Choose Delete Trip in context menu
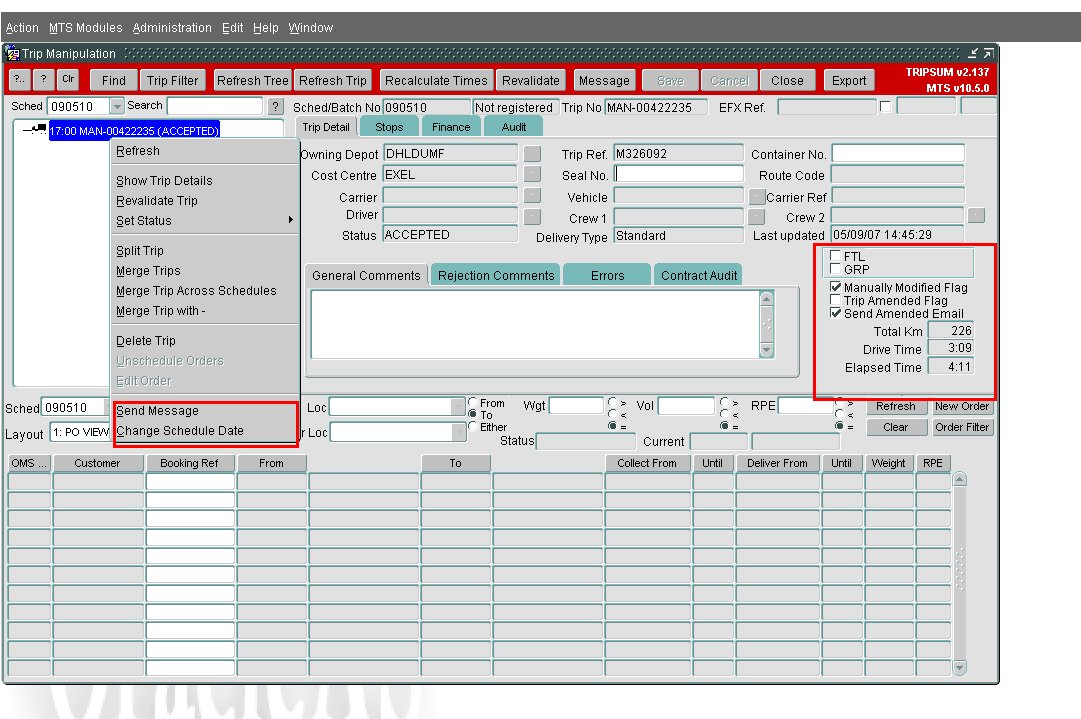This screenshot has width=1081, height=719. click(146, 340)
